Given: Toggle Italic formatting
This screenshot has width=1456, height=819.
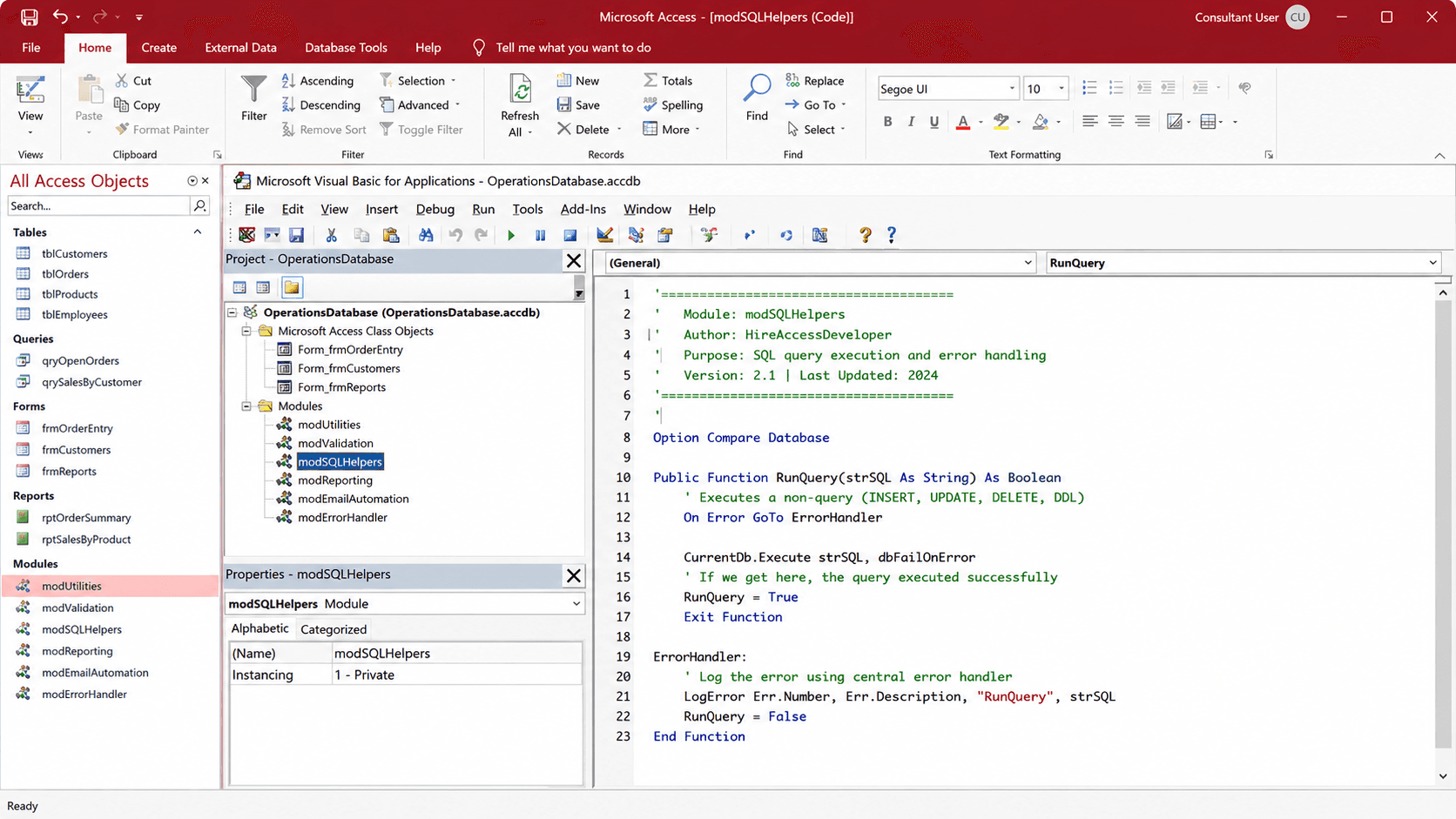Looking at the screenshot, I should [x=911, y=122].
